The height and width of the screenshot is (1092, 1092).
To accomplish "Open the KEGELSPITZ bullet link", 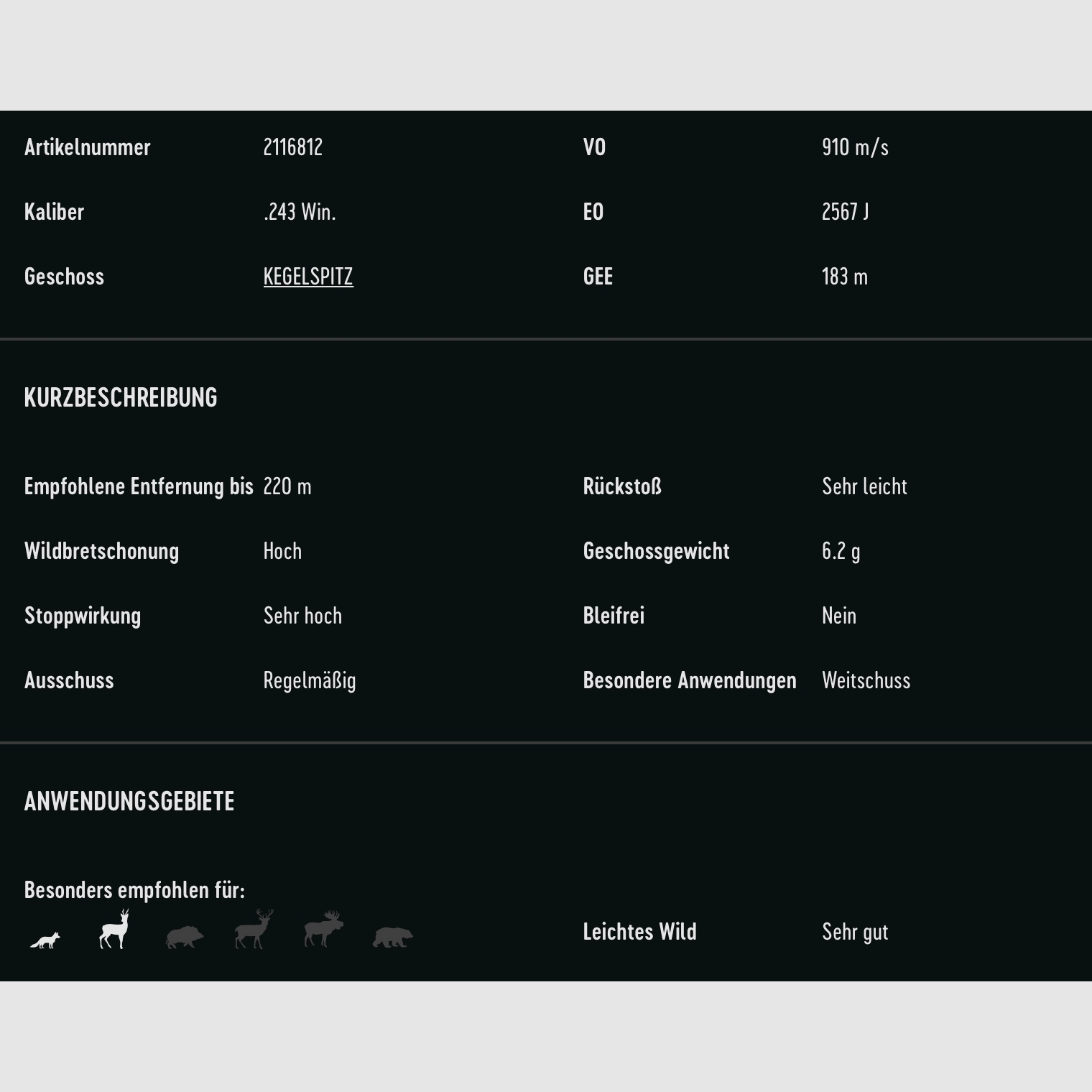I will pyautogui.click(x=308, y=277).
